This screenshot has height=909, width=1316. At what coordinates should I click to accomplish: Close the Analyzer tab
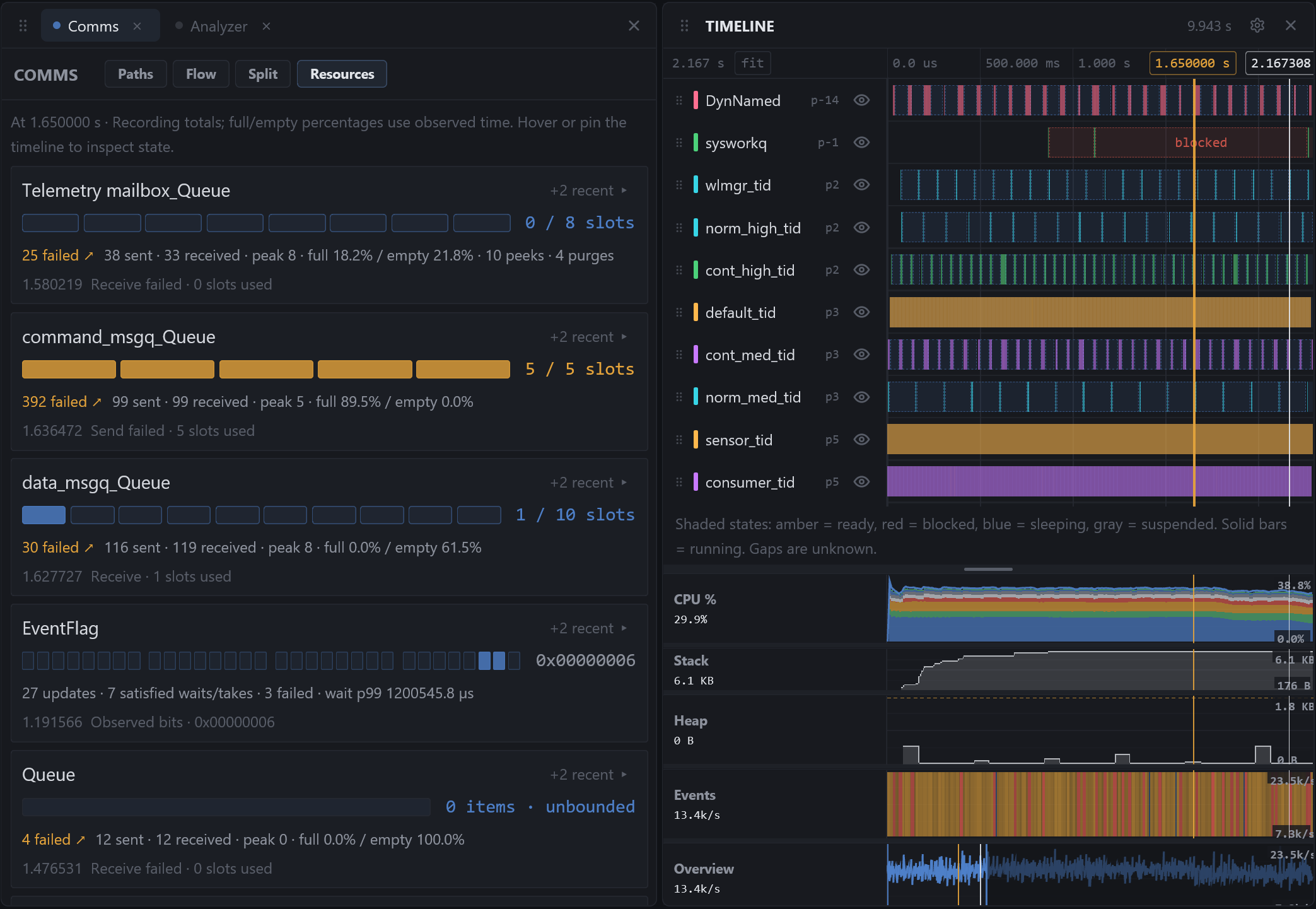point(266,26)
